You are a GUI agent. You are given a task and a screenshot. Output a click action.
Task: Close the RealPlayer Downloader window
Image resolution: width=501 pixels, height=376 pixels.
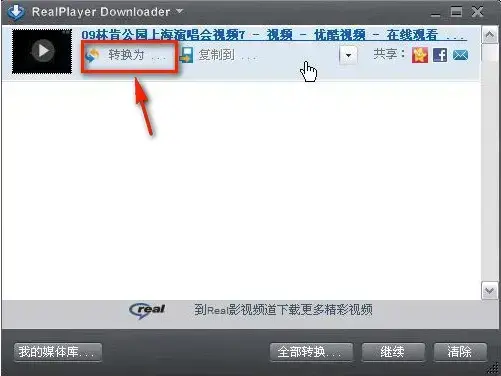[x=478, y=12]
